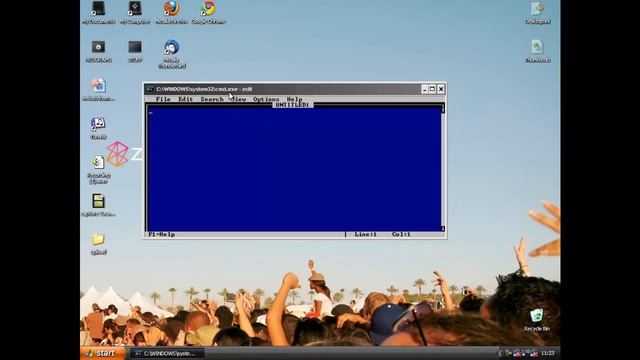Select the top-right desktop file icon

538,13
